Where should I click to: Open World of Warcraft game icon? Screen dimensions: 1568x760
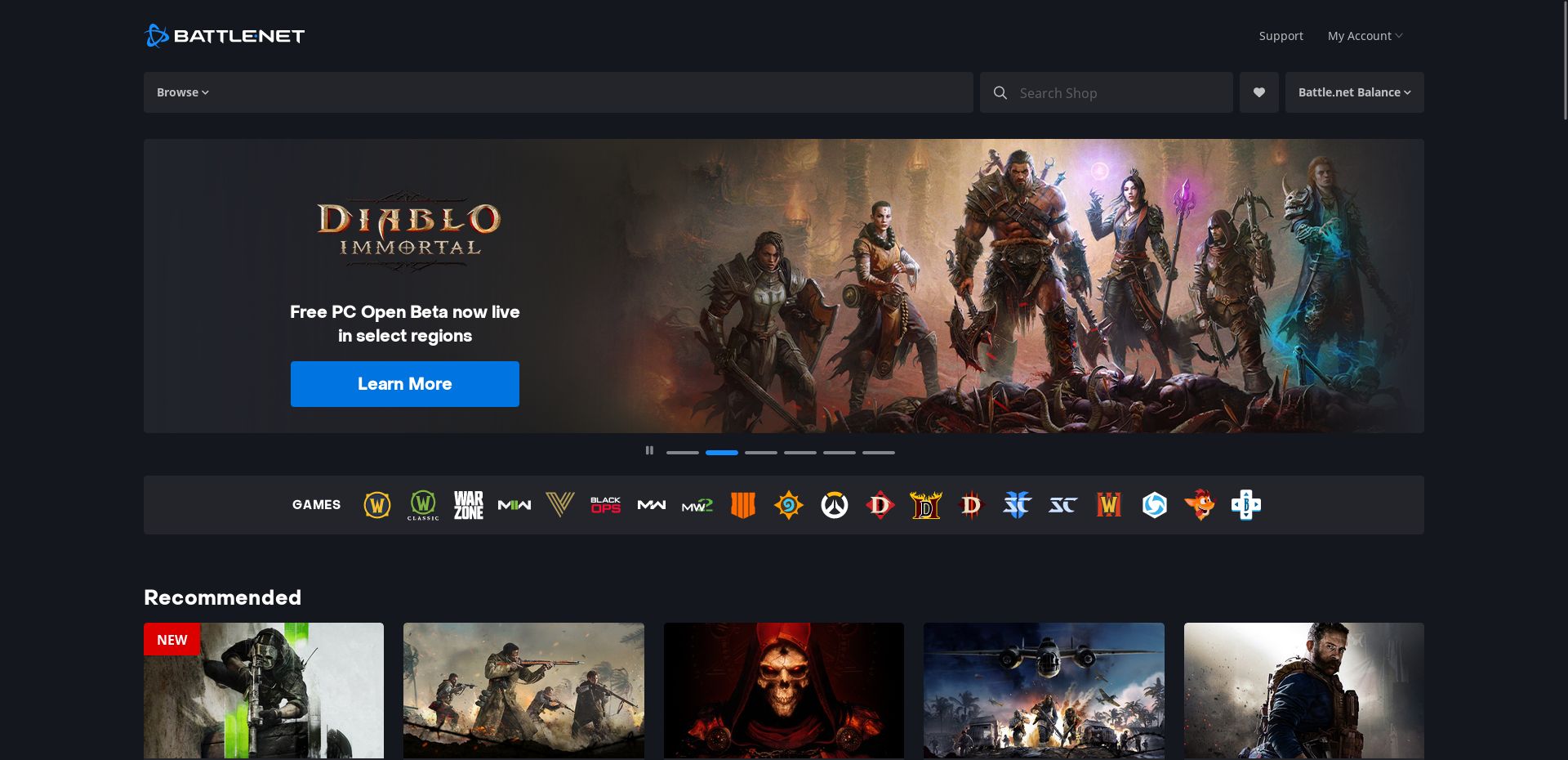pyautogui.click(x=377, y=505)
